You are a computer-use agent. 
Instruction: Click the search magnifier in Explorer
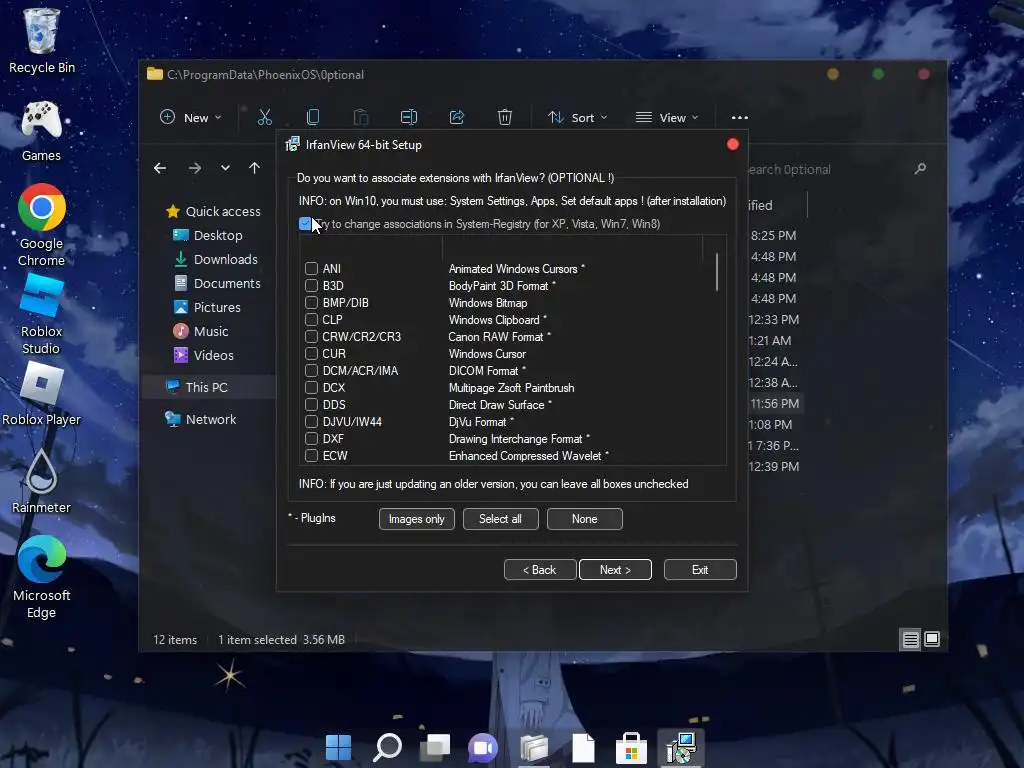[920, 169]
